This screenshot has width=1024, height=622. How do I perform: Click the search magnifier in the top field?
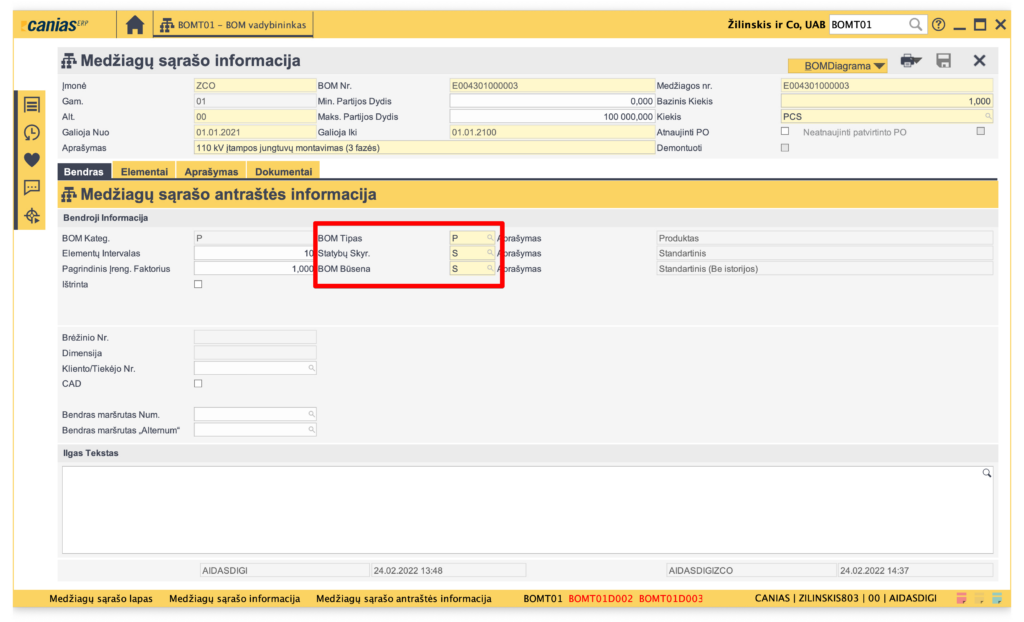(x=915, y=25)
